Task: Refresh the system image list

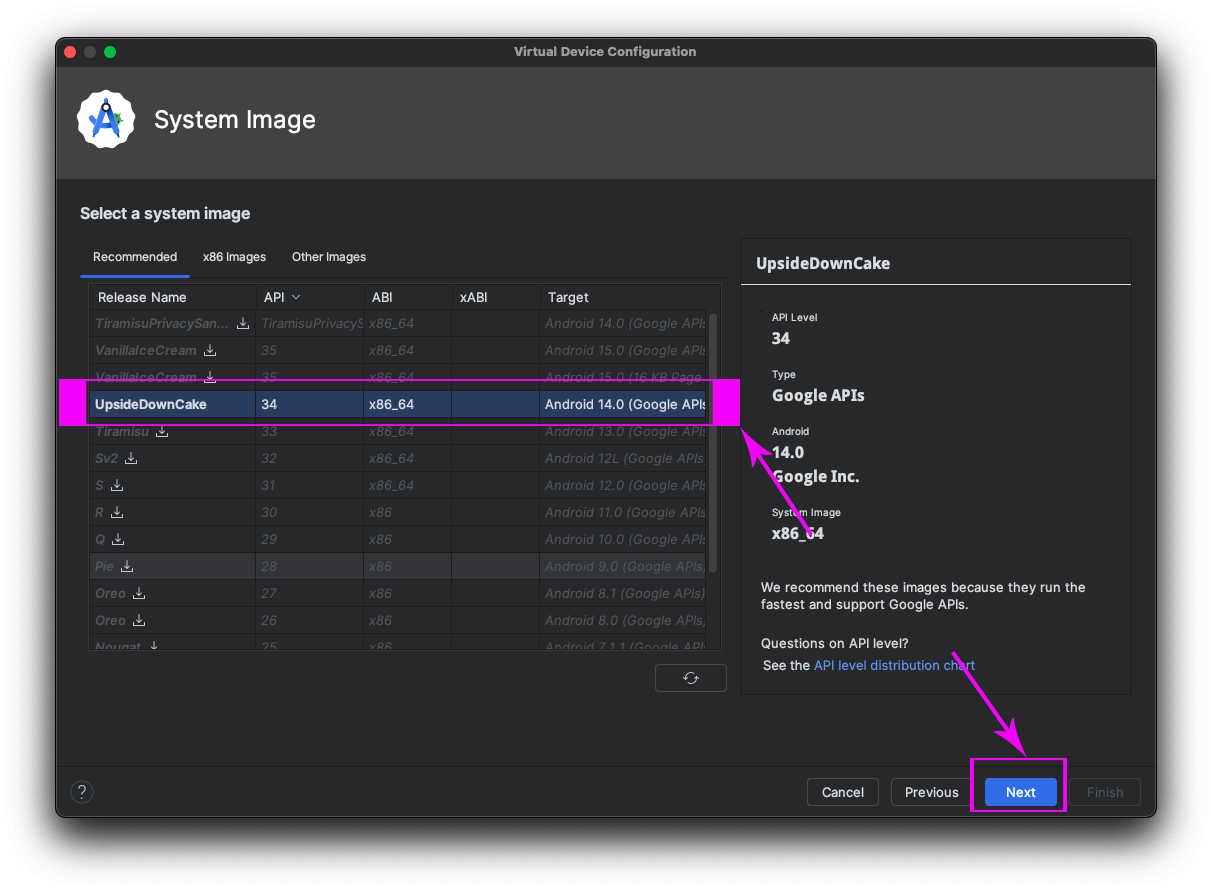Action: coord(691,678)
